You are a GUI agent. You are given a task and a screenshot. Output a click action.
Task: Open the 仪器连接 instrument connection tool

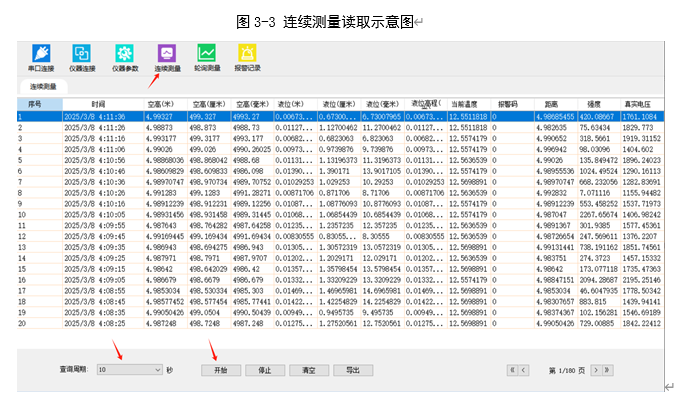tap(82, 57)
